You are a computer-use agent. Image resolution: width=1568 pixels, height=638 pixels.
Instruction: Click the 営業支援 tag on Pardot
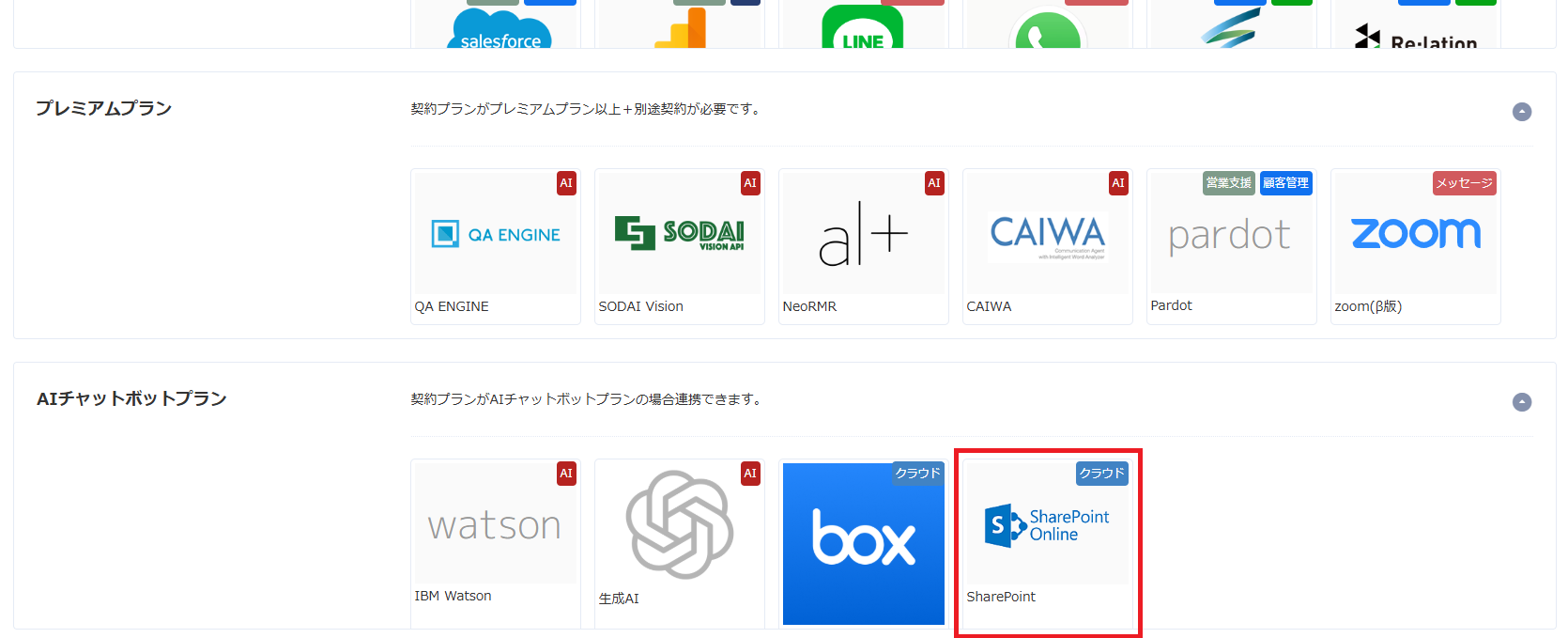pos(1229,183)
